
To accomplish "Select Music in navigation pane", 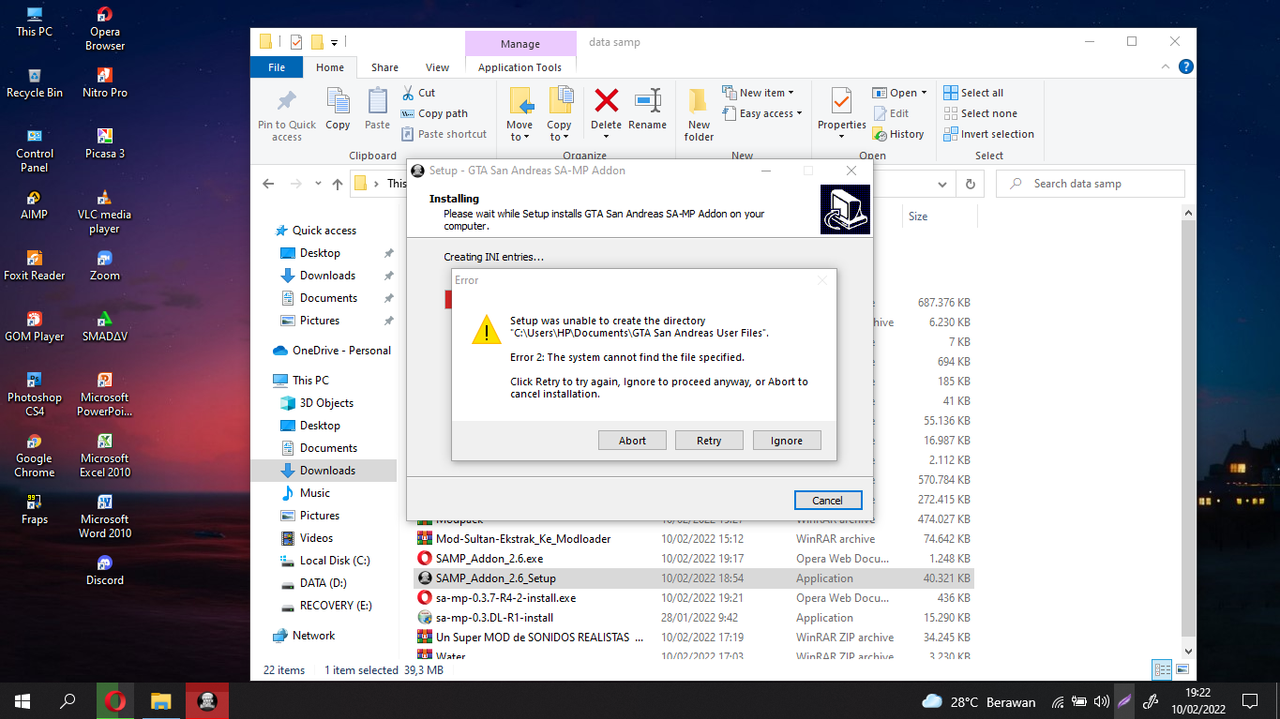I will click(314, 493).
